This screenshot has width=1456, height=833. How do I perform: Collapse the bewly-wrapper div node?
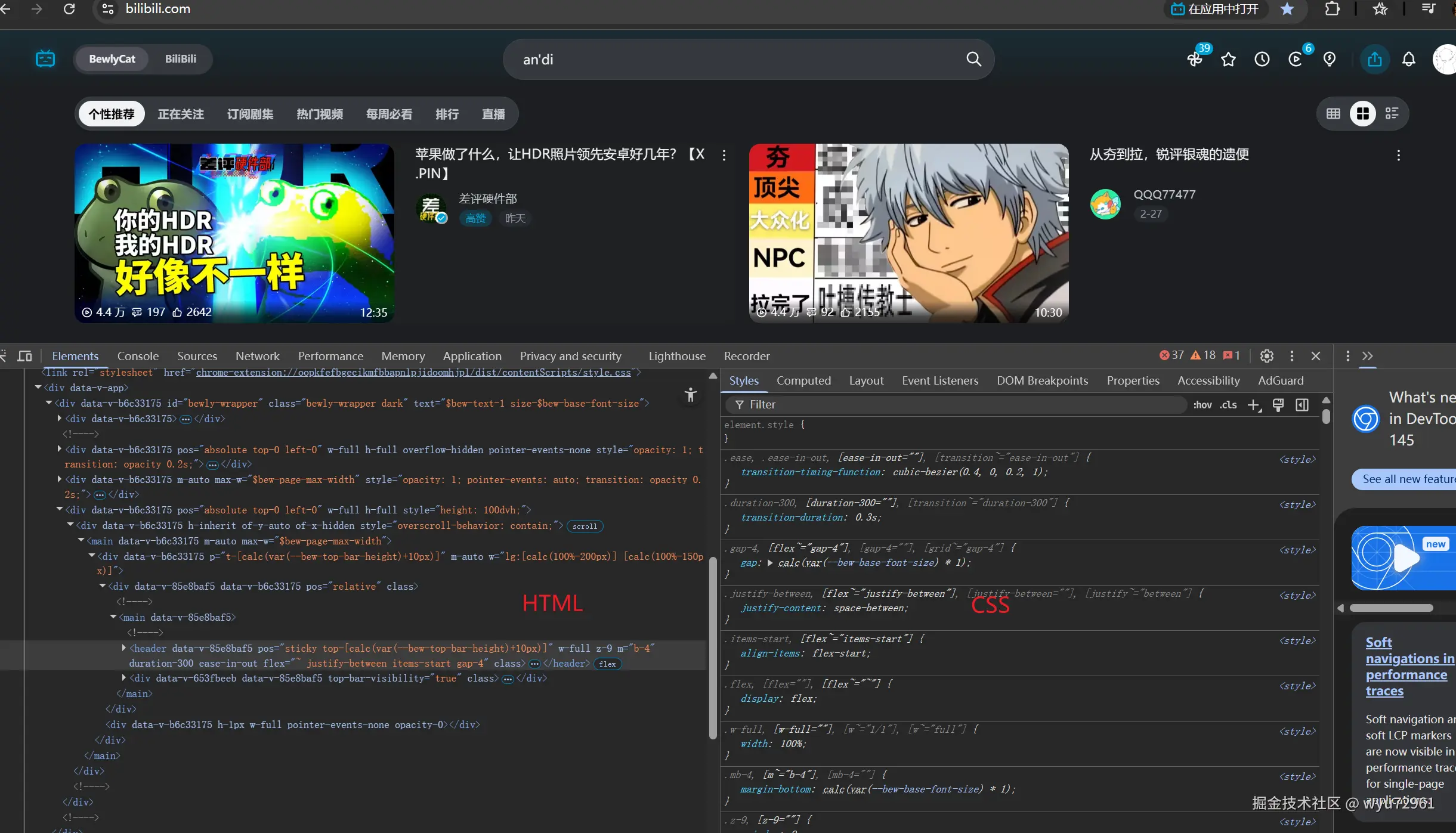coord(49,403)
